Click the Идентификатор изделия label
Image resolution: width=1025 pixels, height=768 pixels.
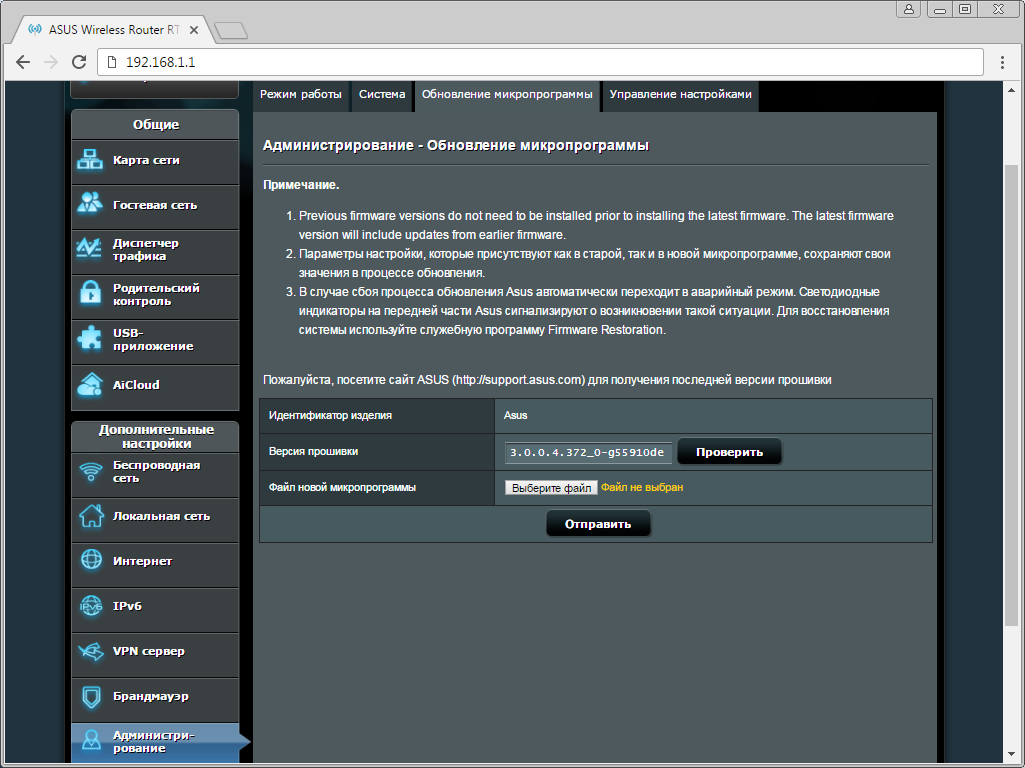[x=330, y=416]
